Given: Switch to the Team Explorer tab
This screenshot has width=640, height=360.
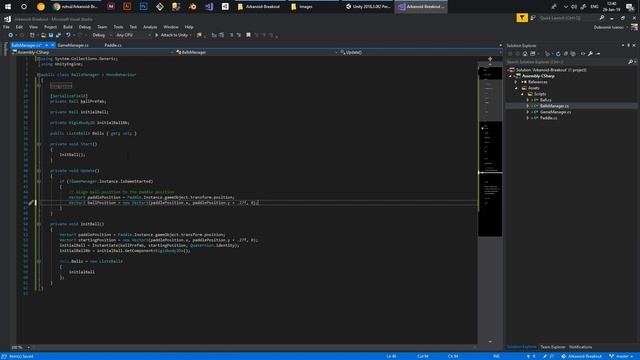Looking at the screenshot, I should click(x=553, y=347).
